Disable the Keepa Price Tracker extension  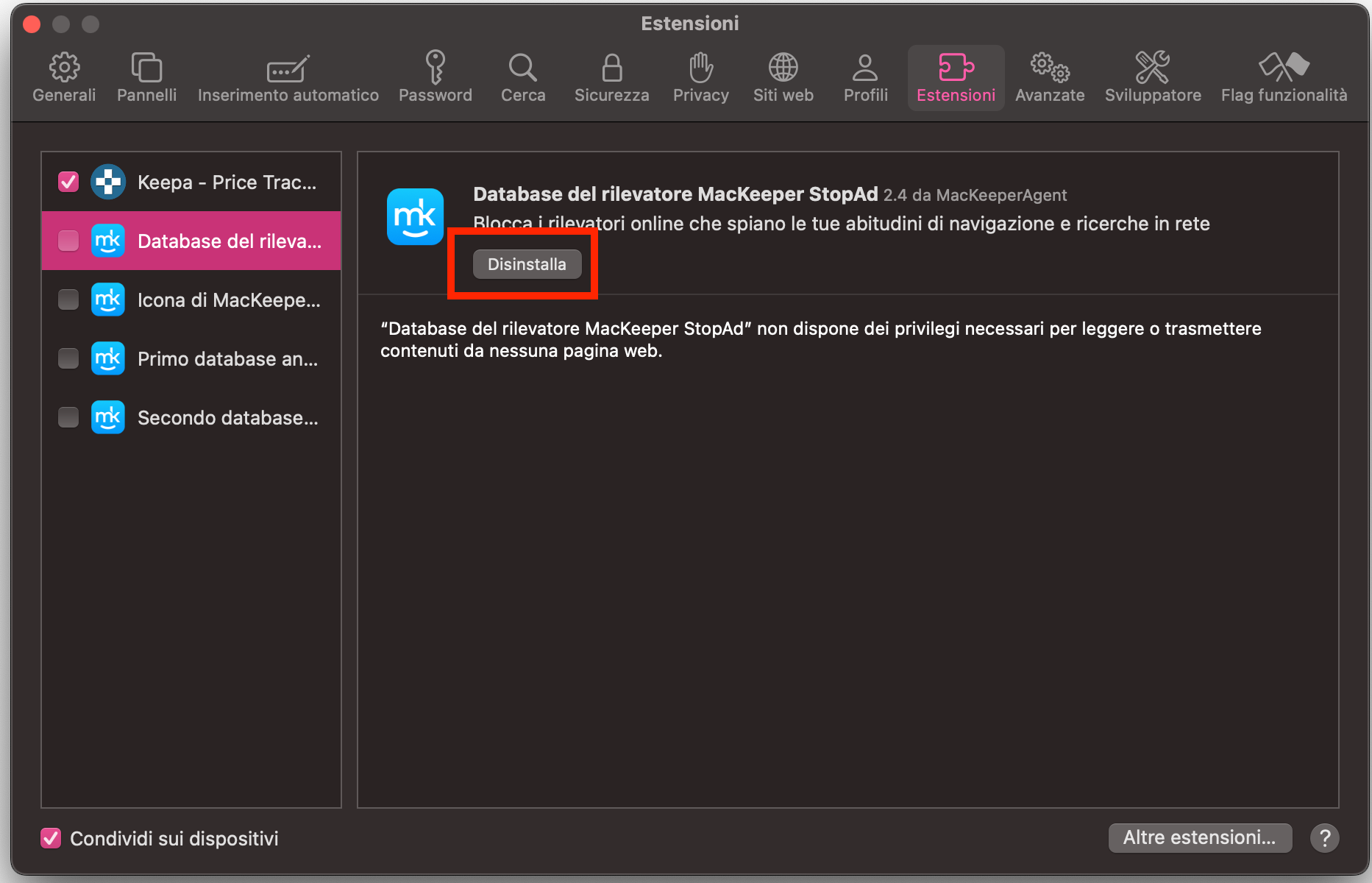68,181
